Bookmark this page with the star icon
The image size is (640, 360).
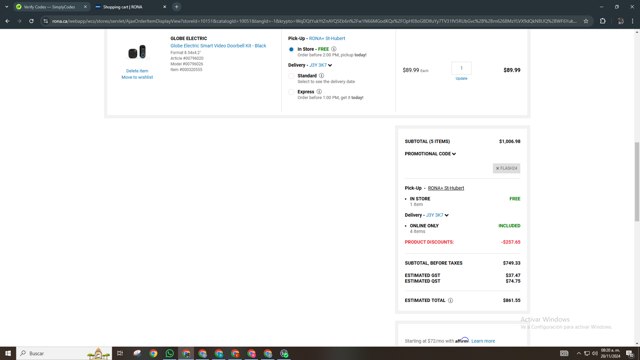click(586, 21)
